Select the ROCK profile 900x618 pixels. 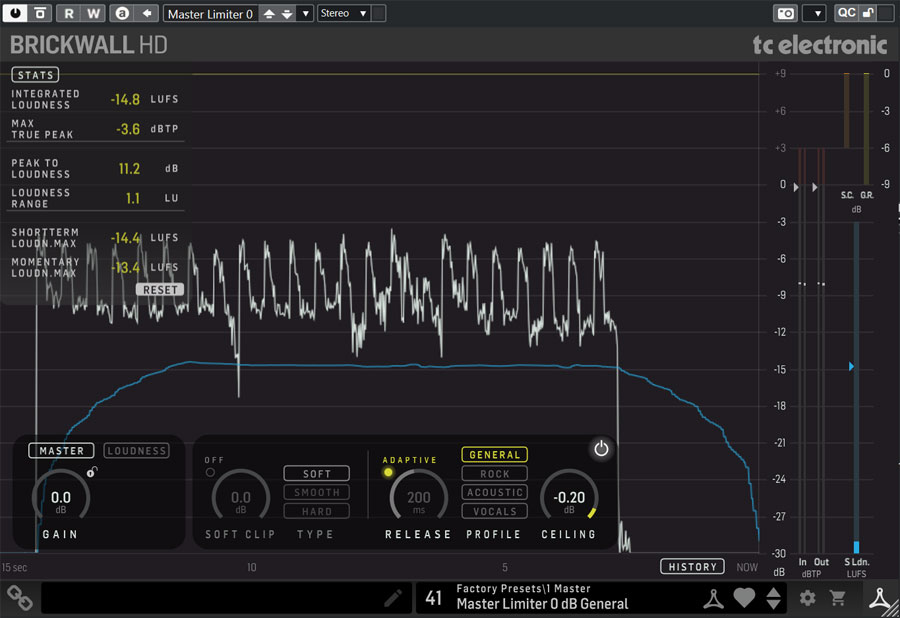pos(494,473)
